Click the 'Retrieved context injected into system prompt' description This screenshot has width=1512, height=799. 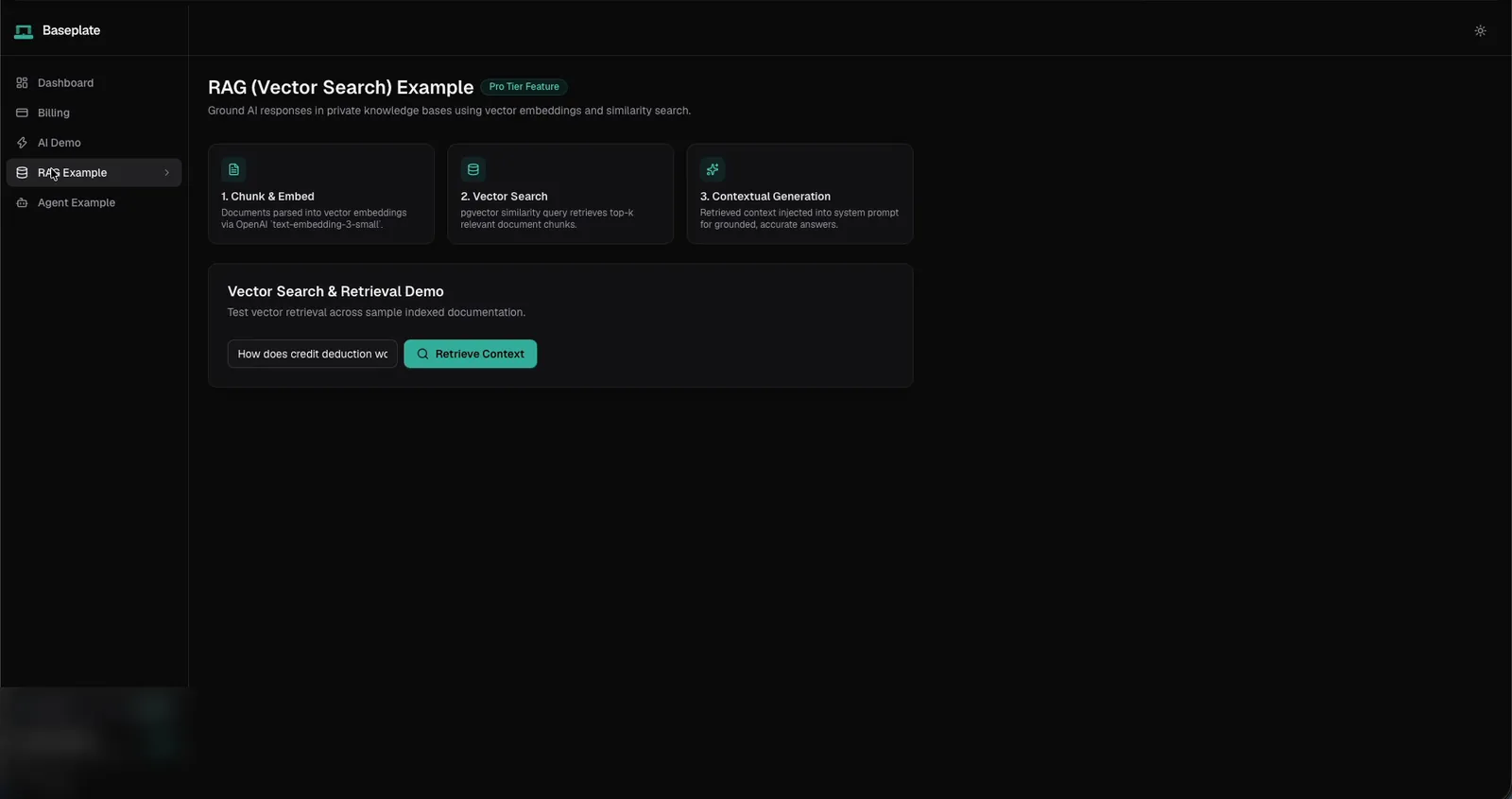[x=799, y=219]
